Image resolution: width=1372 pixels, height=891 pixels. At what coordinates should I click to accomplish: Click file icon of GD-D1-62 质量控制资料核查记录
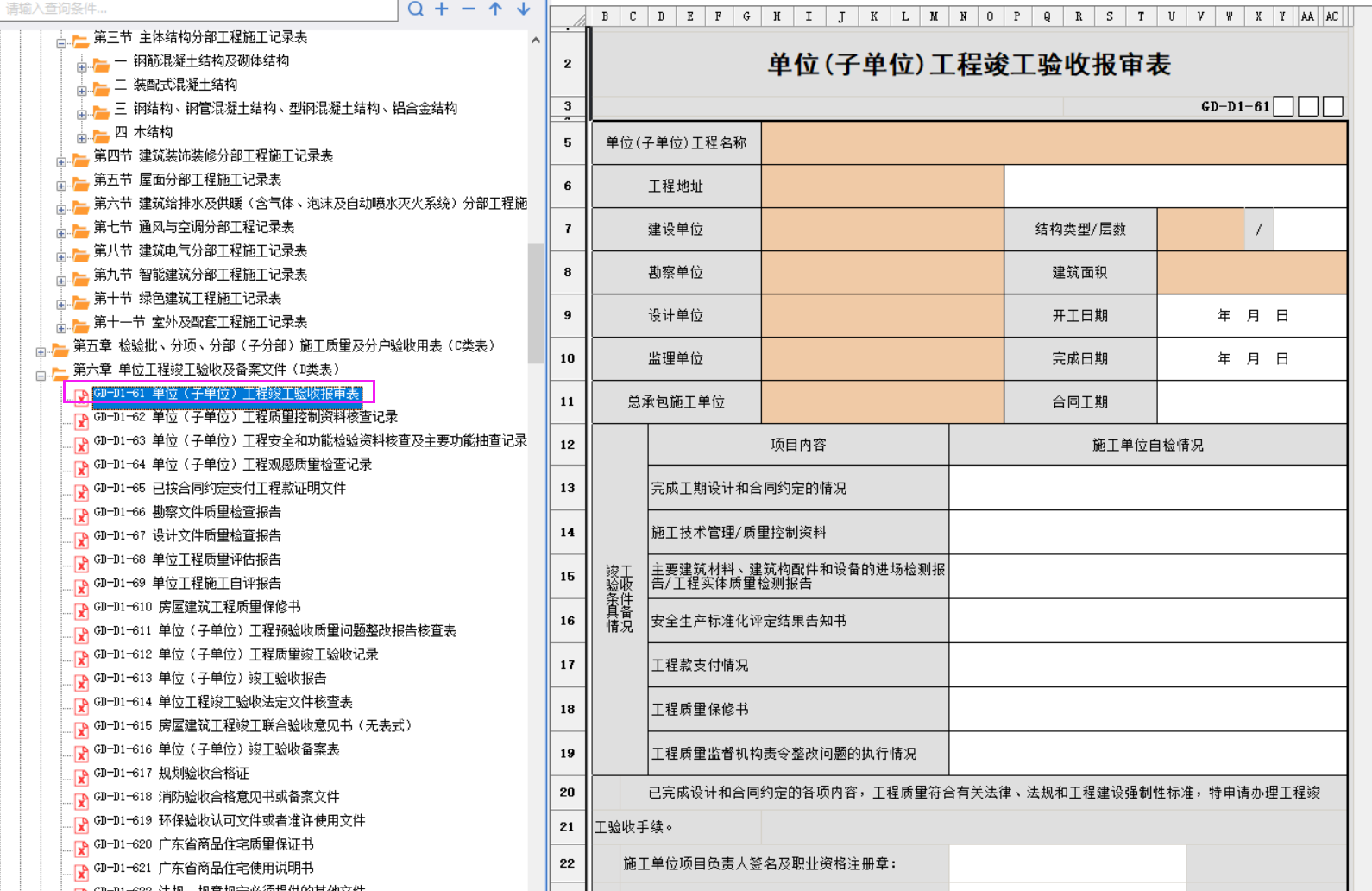81,420
